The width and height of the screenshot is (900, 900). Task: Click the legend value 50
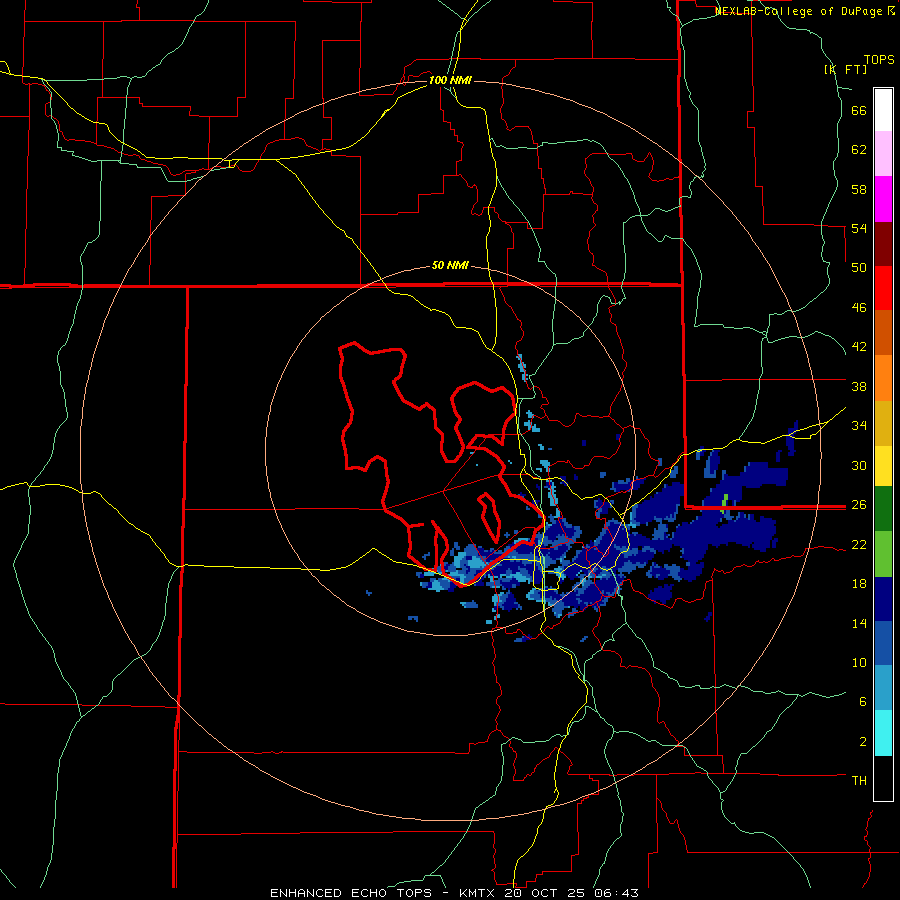[859, 267]
